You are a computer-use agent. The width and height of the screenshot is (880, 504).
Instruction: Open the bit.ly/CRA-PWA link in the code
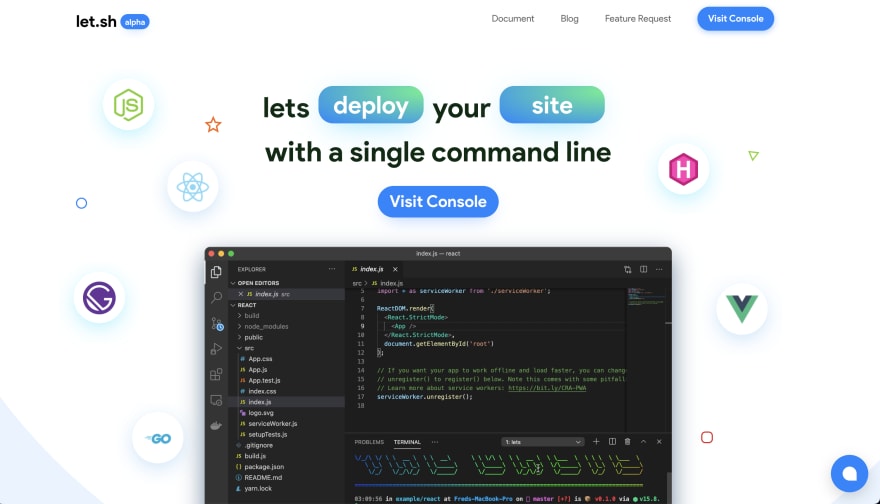tap(547, 388)
